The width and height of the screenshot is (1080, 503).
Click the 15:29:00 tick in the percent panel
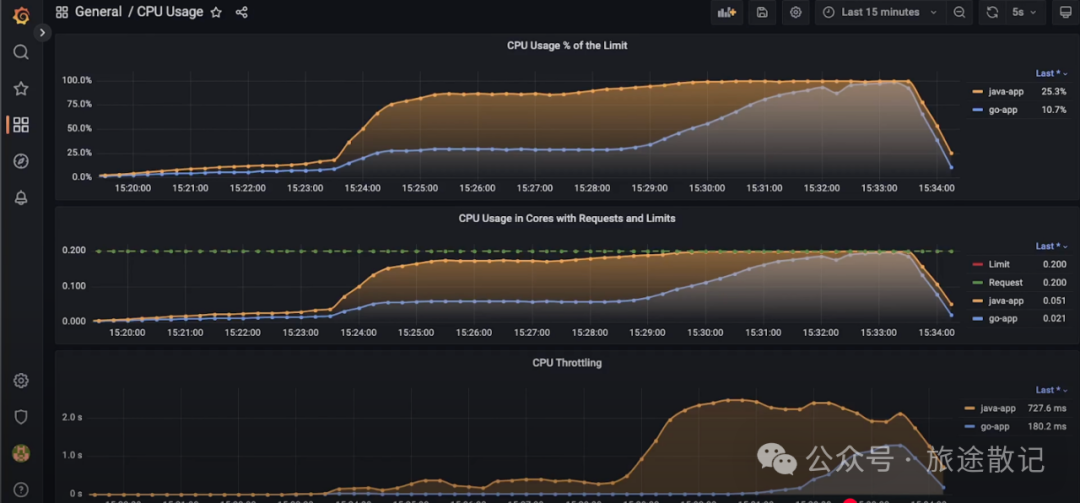(x=650, y=188)
